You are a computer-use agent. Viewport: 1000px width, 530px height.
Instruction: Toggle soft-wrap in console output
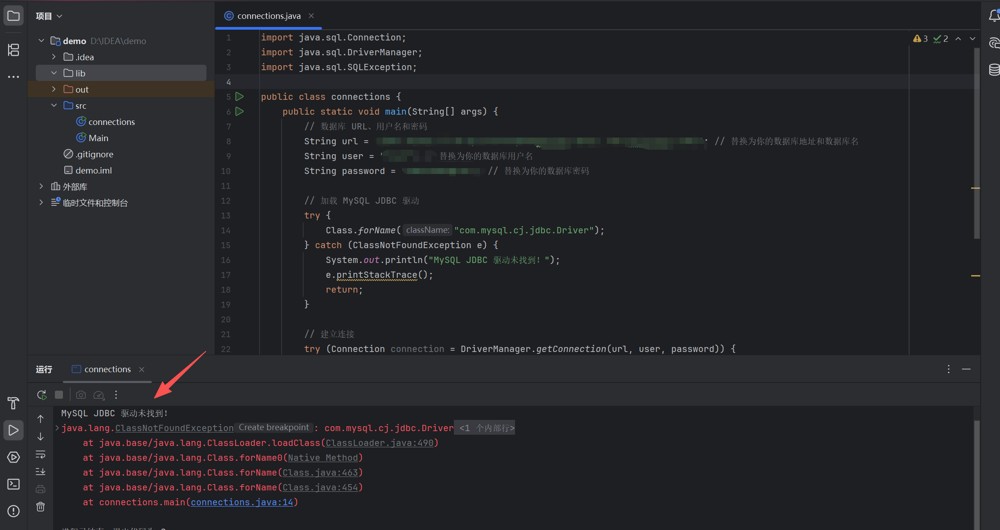click(40, 454)
